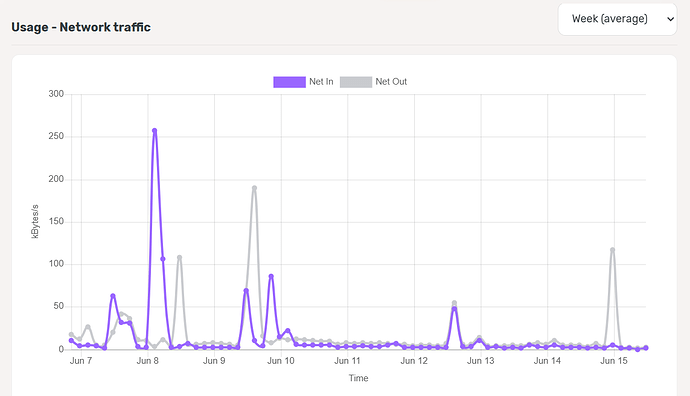Click the dropdown chevron arrow
The image size is (690, 396).
point(670,19)
